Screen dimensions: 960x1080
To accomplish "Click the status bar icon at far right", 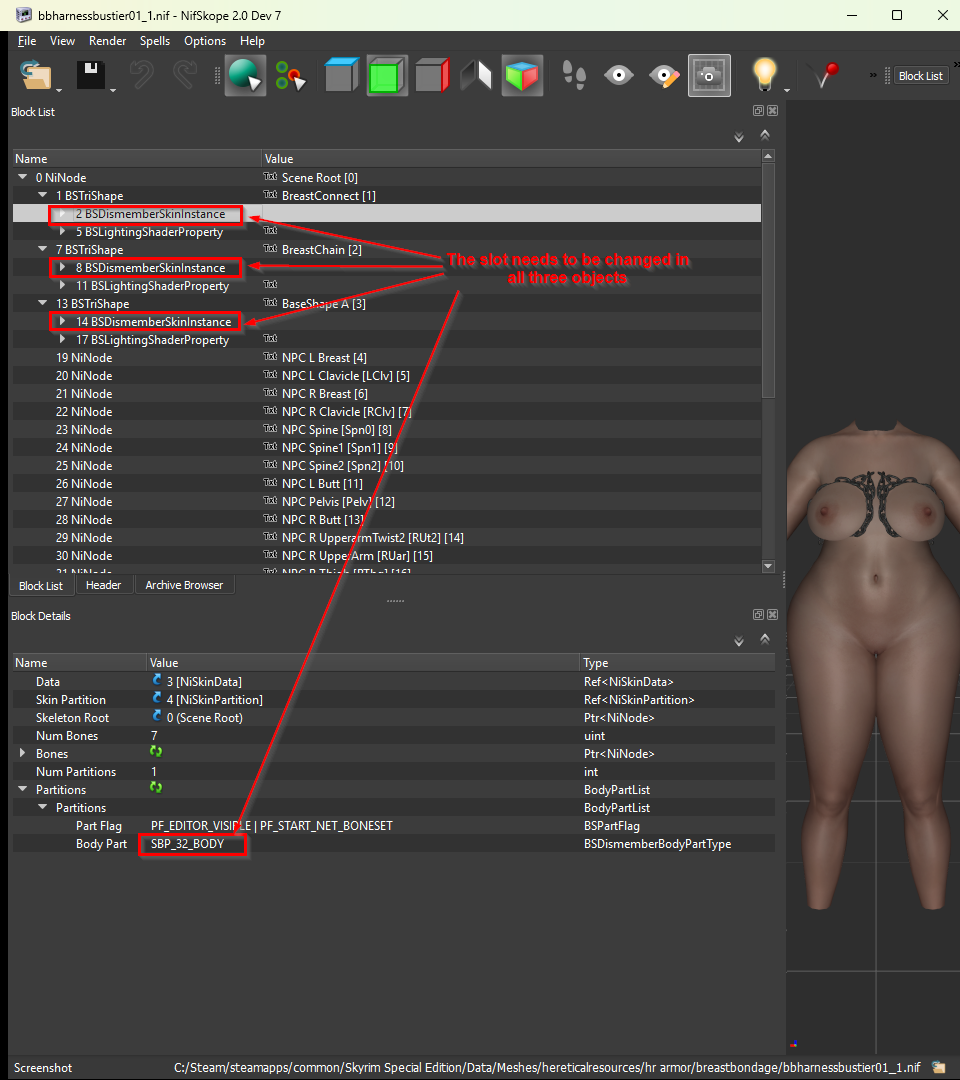I will (x=938, y=1068).
